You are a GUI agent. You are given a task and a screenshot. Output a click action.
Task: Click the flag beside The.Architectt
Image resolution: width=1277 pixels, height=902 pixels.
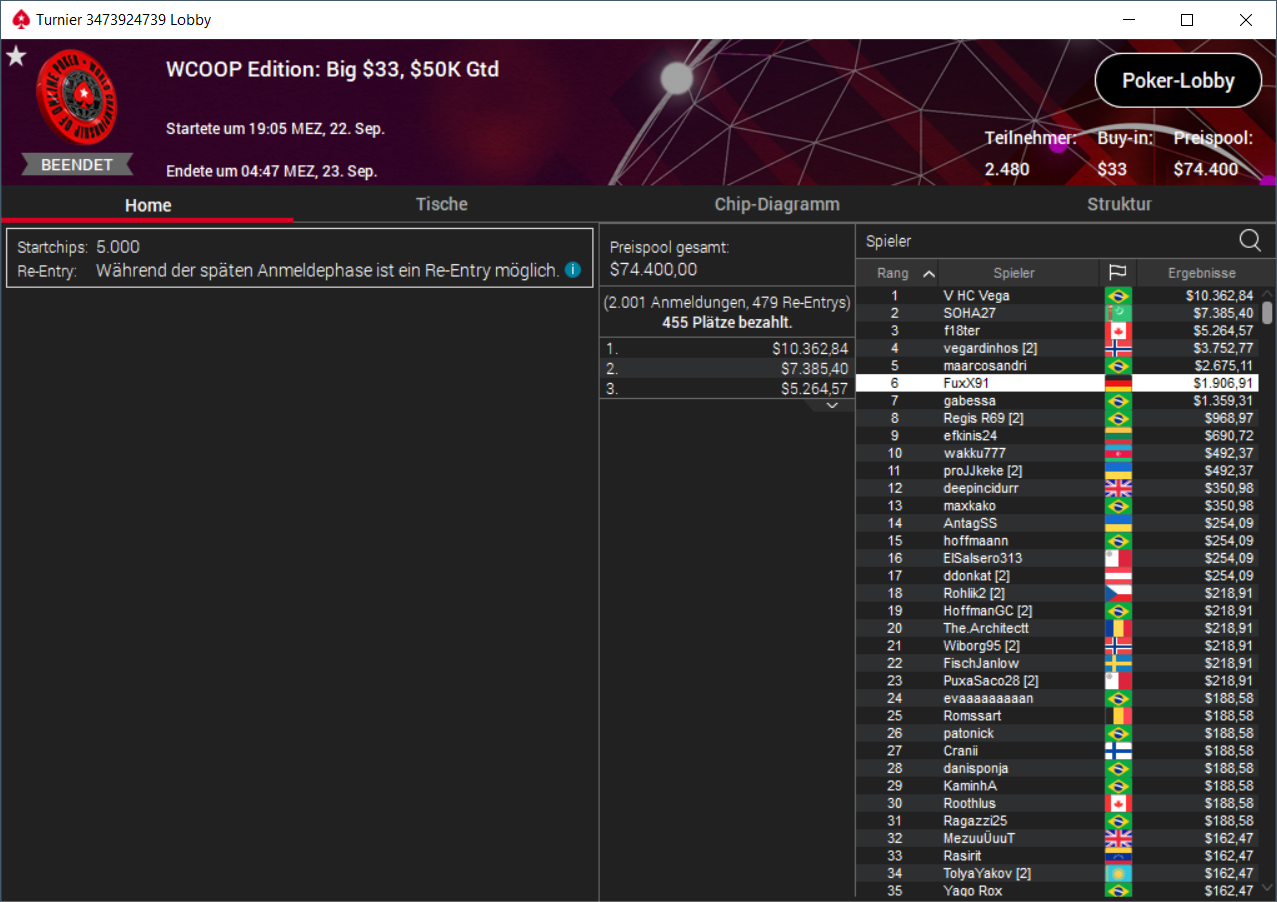(x=1117, y=628)
